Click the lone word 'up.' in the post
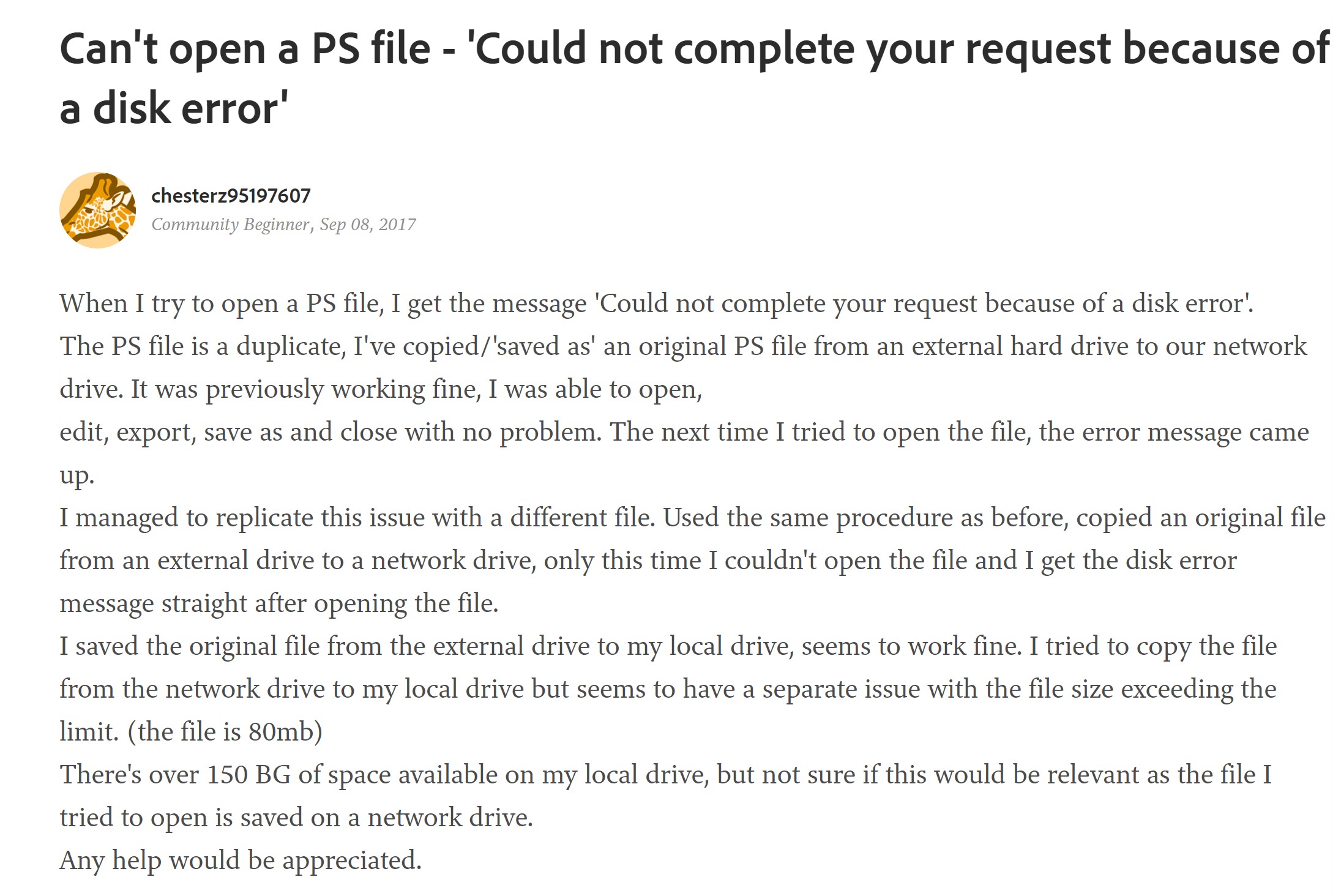This screenshot has width=1341, height=896. [77, 475]
